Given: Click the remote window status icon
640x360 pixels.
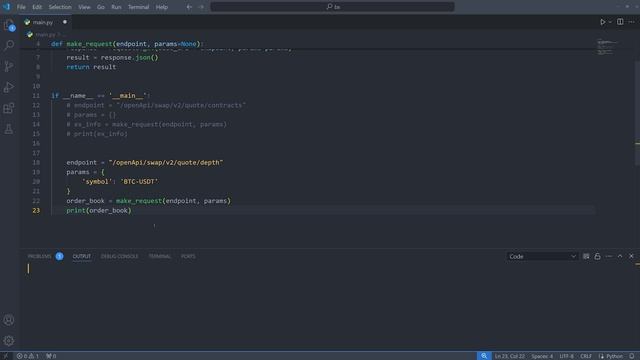Looking at the screenshot, I should pyautogui.click(x=6, y=356).
